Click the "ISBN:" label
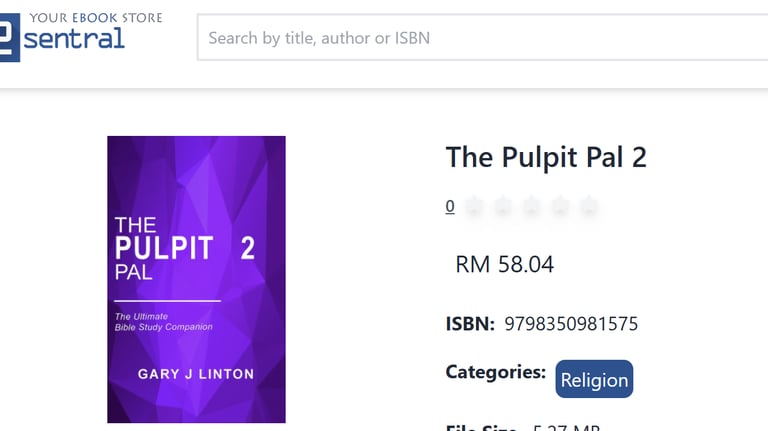This screenshot has height=431, width=768. (x=470, y=324)
